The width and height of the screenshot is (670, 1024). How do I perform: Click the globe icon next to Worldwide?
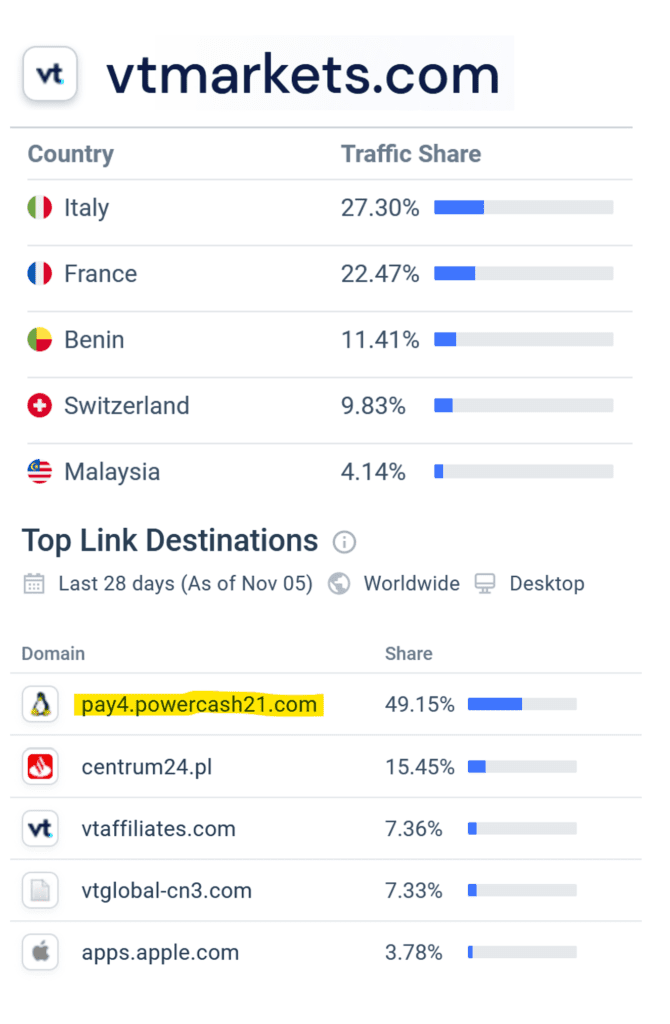[x=339, y=583]
